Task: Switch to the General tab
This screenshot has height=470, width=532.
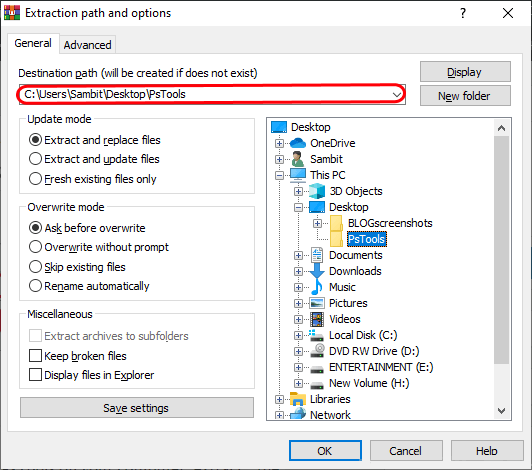Action: pyautogui.click(x=33, y=43)
